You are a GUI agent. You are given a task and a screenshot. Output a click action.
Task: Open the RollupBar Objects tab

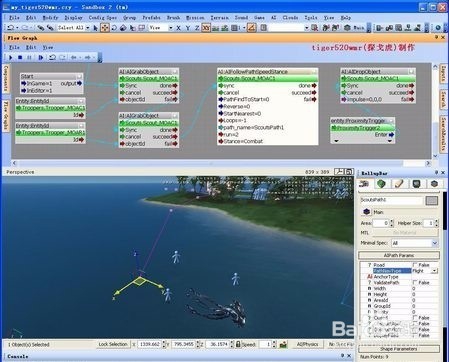coord(364,184)
